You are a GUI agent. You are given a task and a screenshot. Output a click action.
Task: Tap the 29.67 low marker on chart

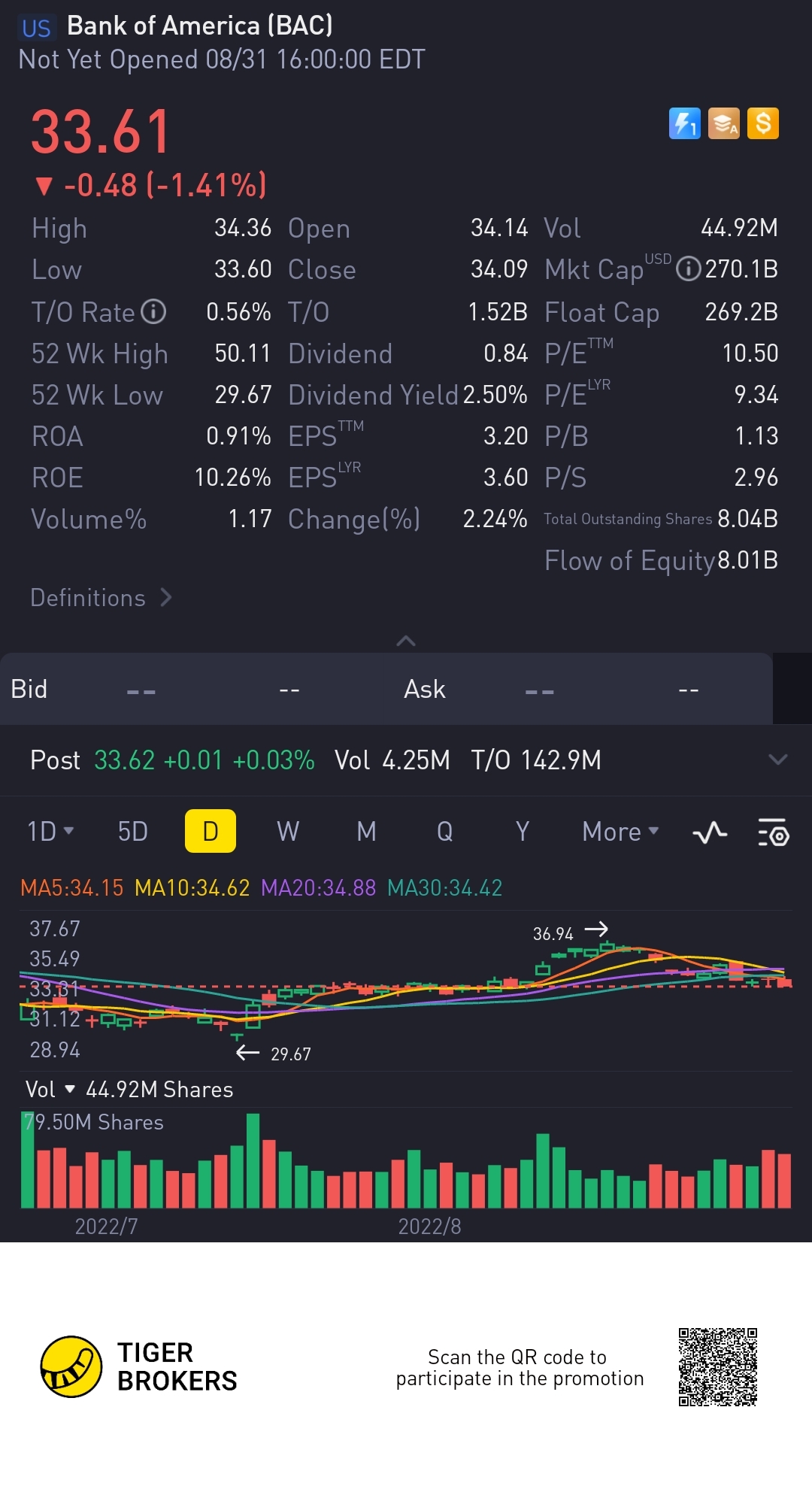pyautogui.click(x=291, y=1054)
